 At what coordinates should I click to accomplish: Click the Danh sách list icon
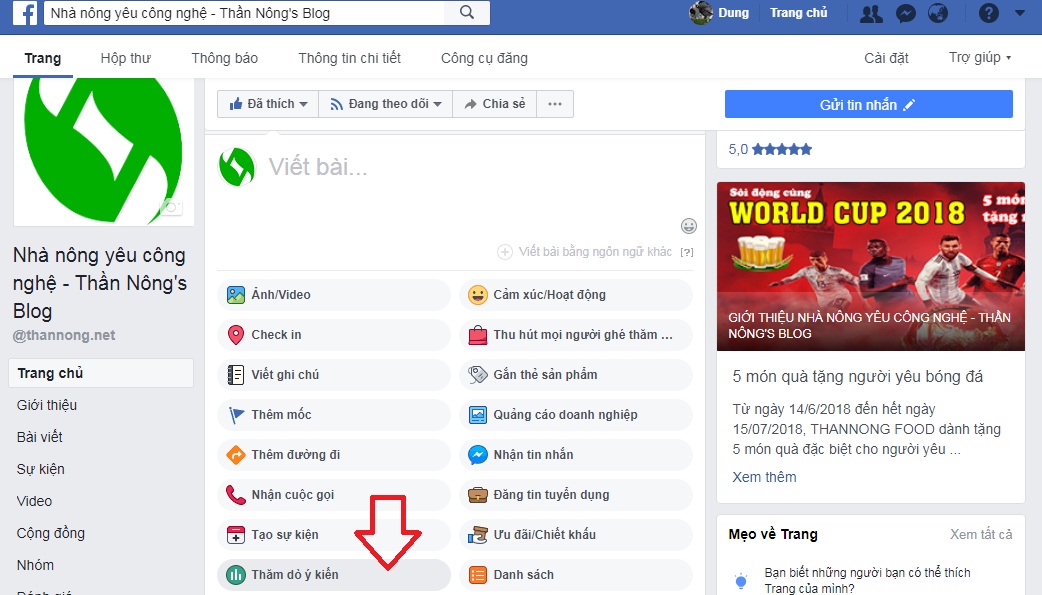(x=478, y=574)
